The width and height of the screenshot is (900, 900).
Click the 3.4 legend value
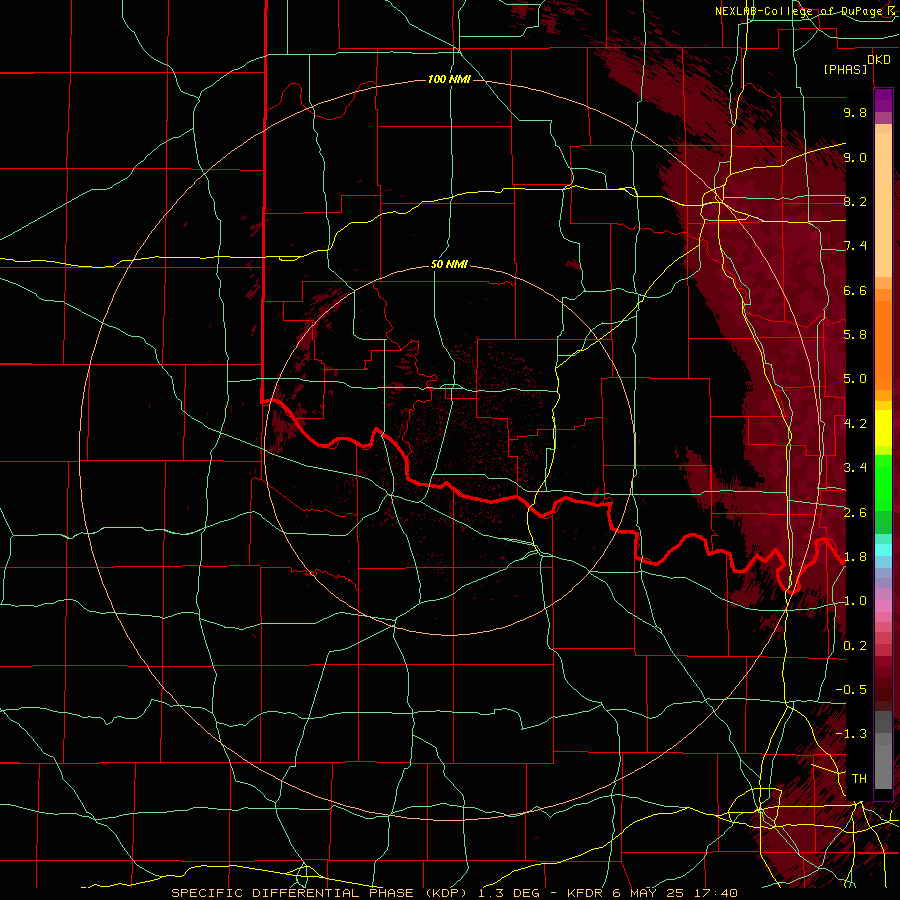pos(855,468)
